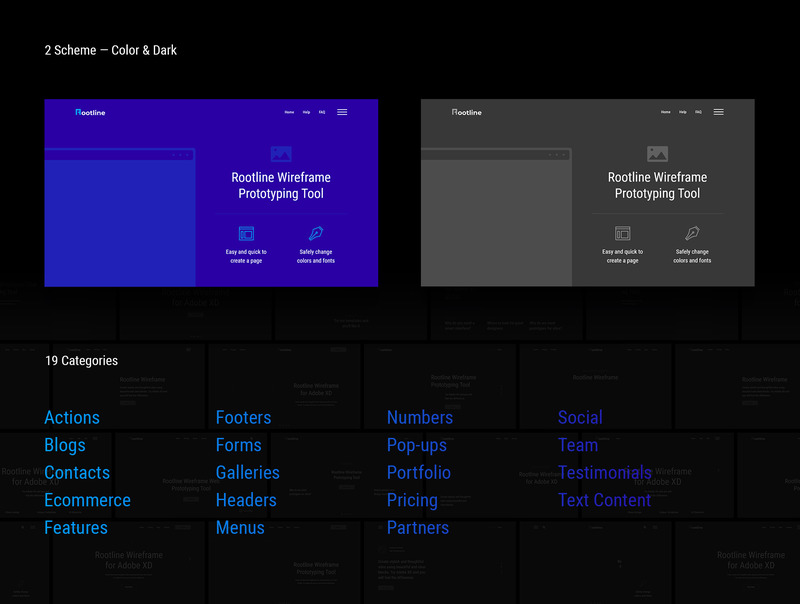Select Home in blue preview navigation
This screenshot has height=604, width=800.
pos(289,112)
